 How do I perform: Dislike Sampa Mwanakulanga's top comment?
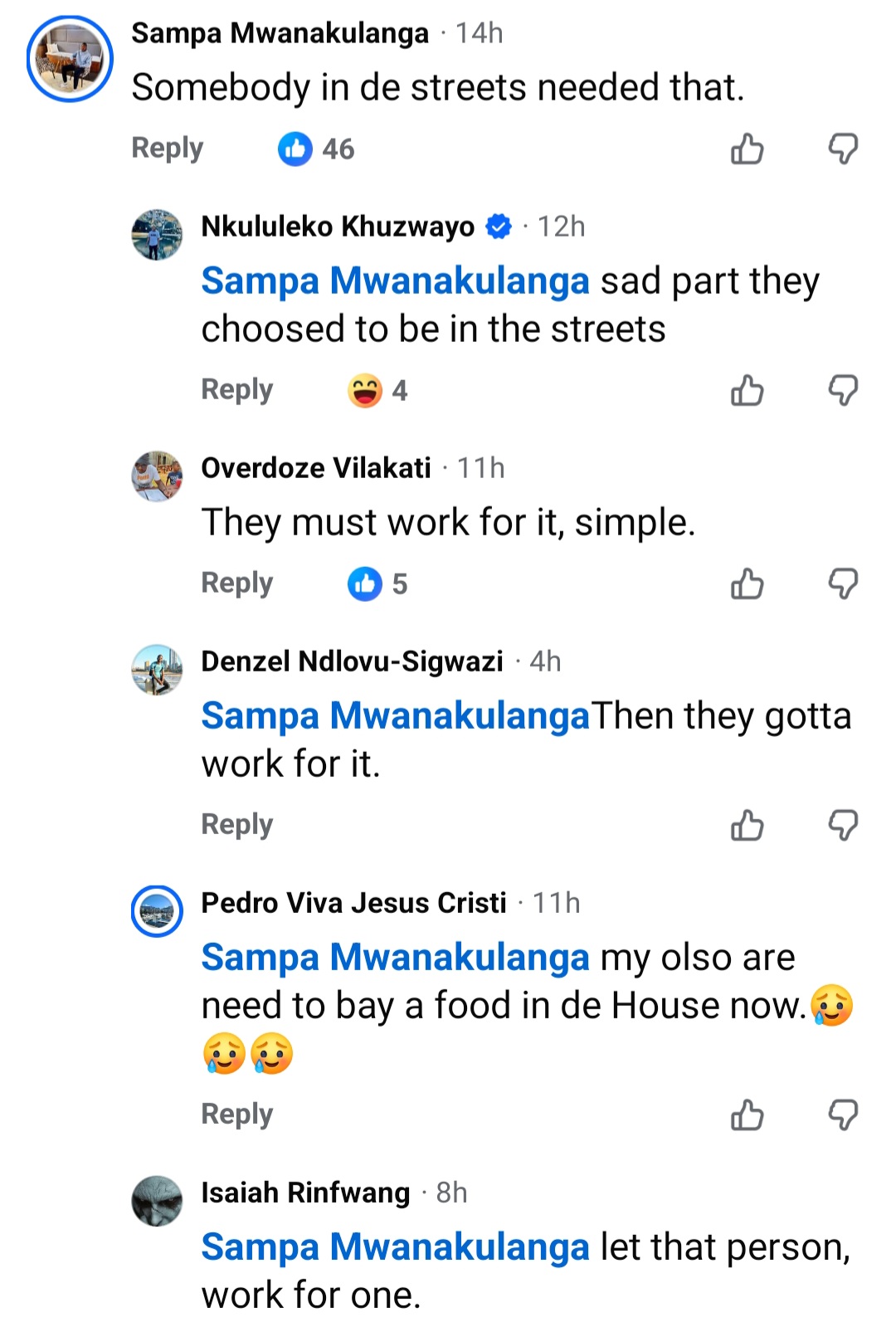click(x=843, y=149)
